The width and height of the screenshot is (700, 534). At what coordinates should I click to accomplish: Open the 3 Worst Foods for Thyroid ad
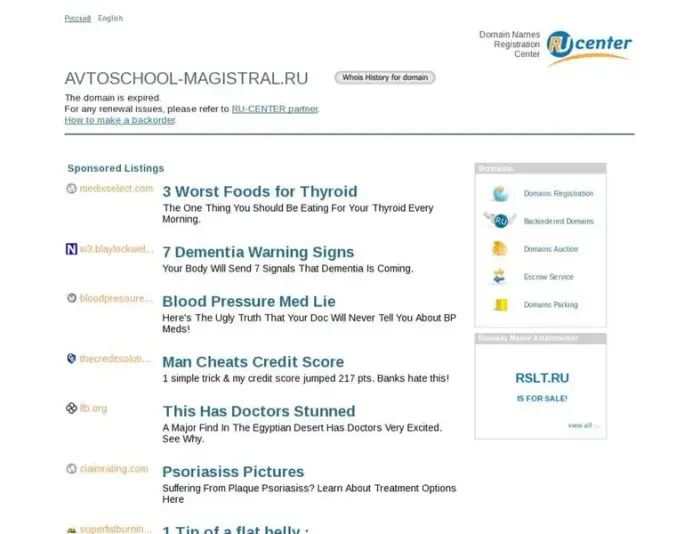click(259, 192)
